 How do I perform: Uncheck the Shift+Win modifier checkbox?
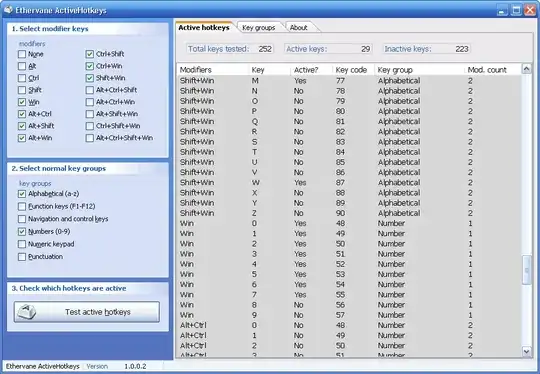click(x=90, y=78)
